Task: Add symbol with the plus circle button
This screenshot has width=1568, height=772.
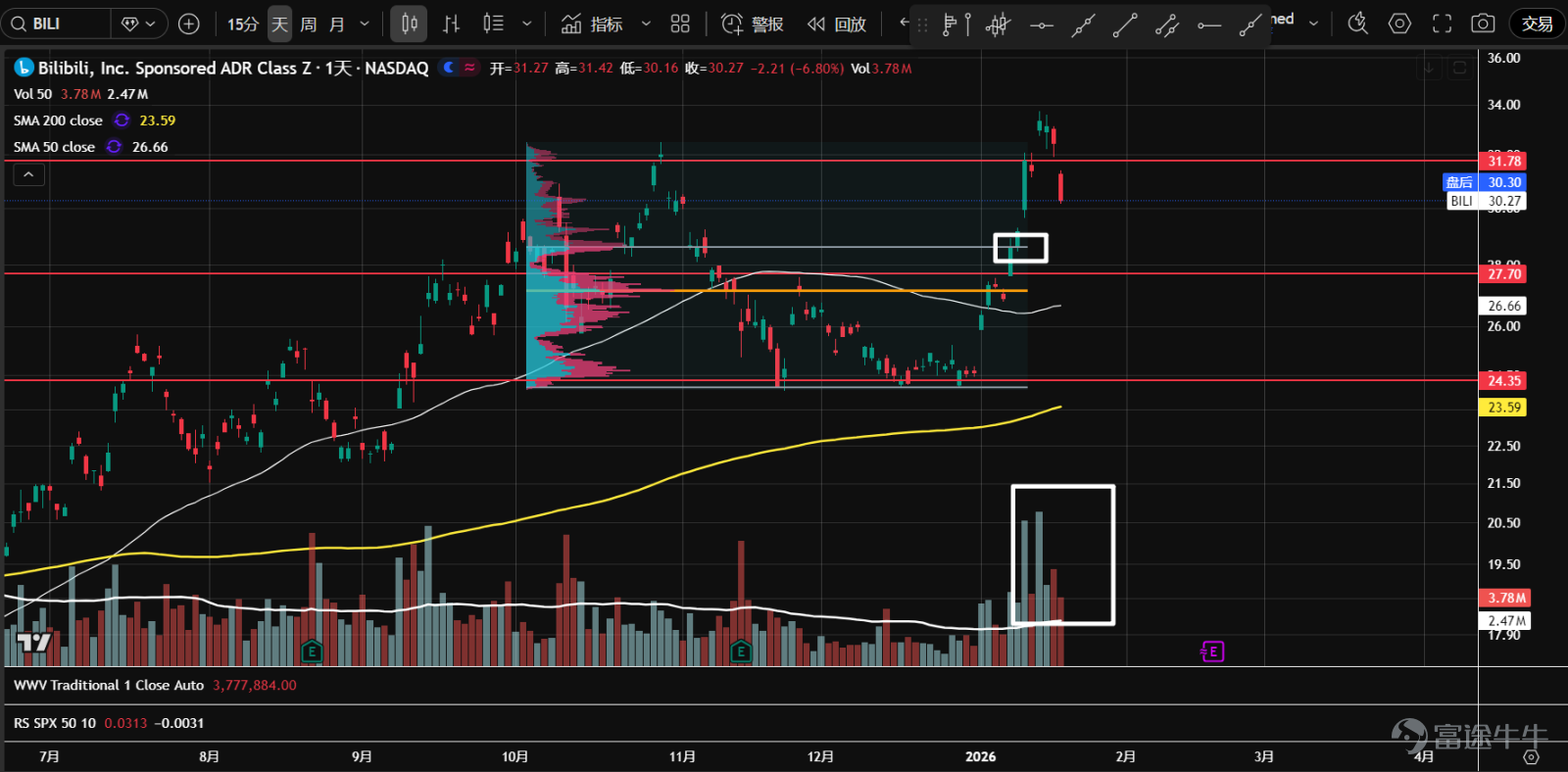Action: coord(189,24)
